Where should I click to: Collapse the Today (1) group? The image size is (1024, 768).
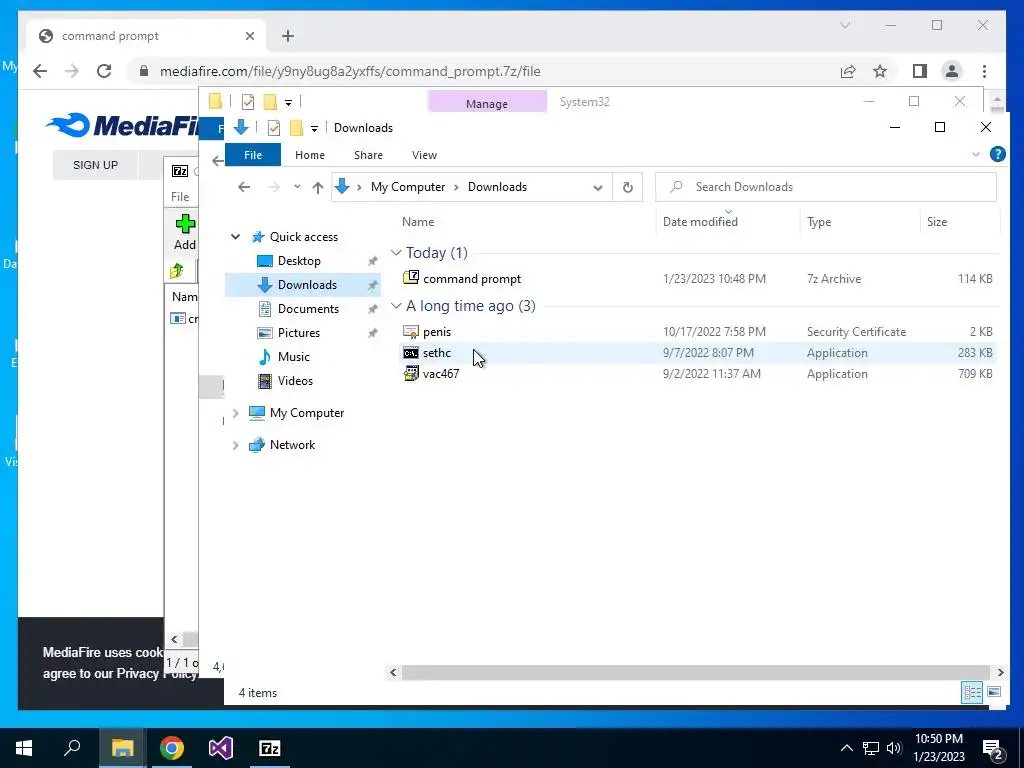click(396, 253)
